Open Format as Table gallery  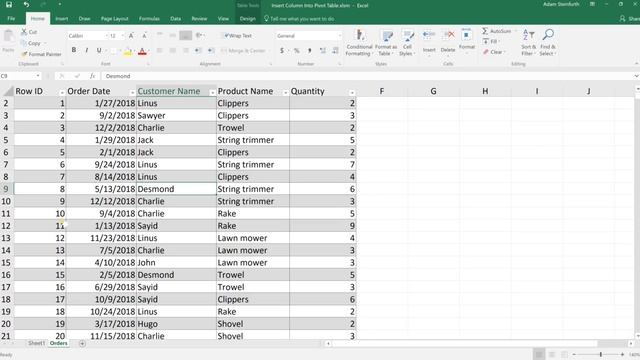[386, 42]
